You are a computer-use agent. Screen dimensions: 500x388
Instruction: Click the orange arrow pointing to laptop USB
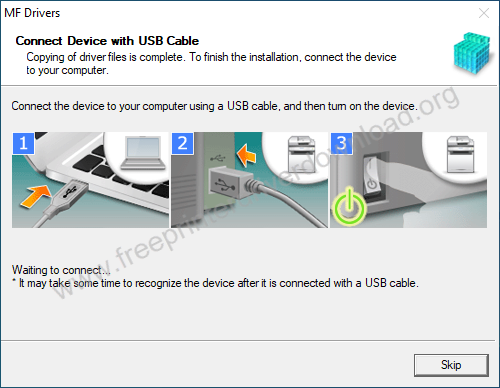point(36,196)
